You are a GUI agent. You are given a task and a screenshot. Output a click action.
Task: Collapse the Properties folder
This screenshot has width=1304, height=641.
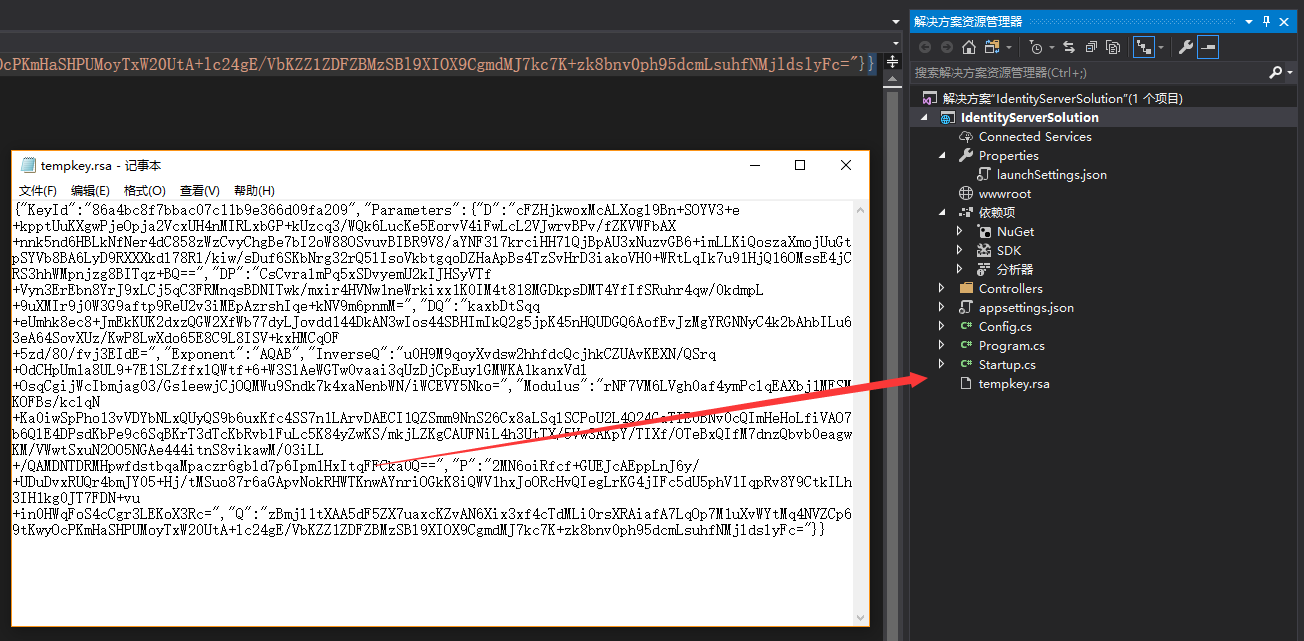(x=942, y=155)
